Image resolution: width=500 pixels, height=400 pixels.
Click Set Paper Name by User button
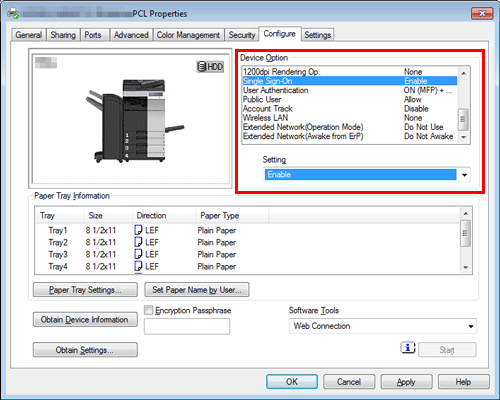(197, 290)
